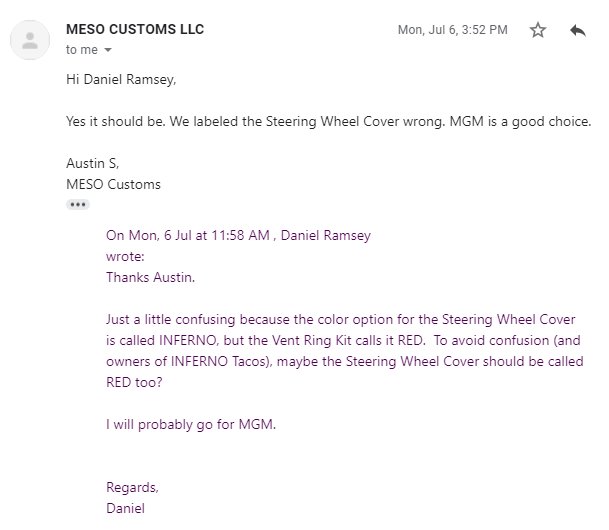
Task: Click the "Austin S," signature line
Action: click(x=93, y=163)
